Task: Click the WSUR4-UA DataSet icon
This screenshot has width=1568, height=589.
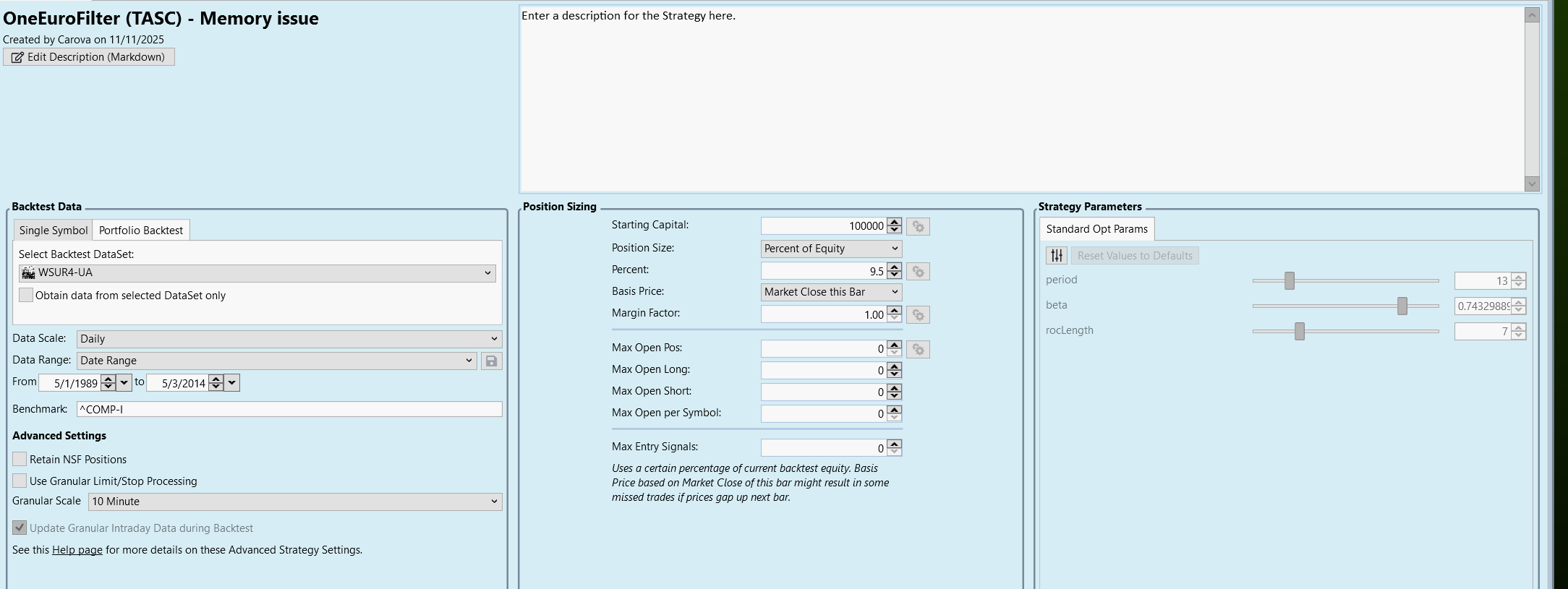Action: coord(28,273)
